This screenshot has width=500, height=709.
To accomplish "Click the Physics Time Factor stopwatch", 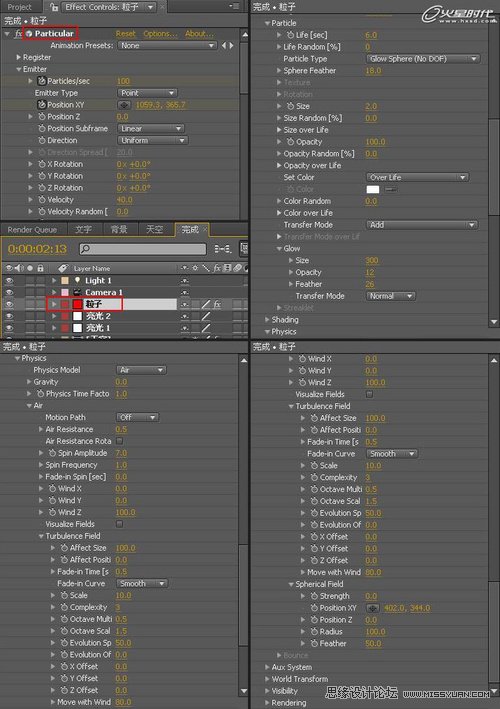I will [x=41, y=394].
